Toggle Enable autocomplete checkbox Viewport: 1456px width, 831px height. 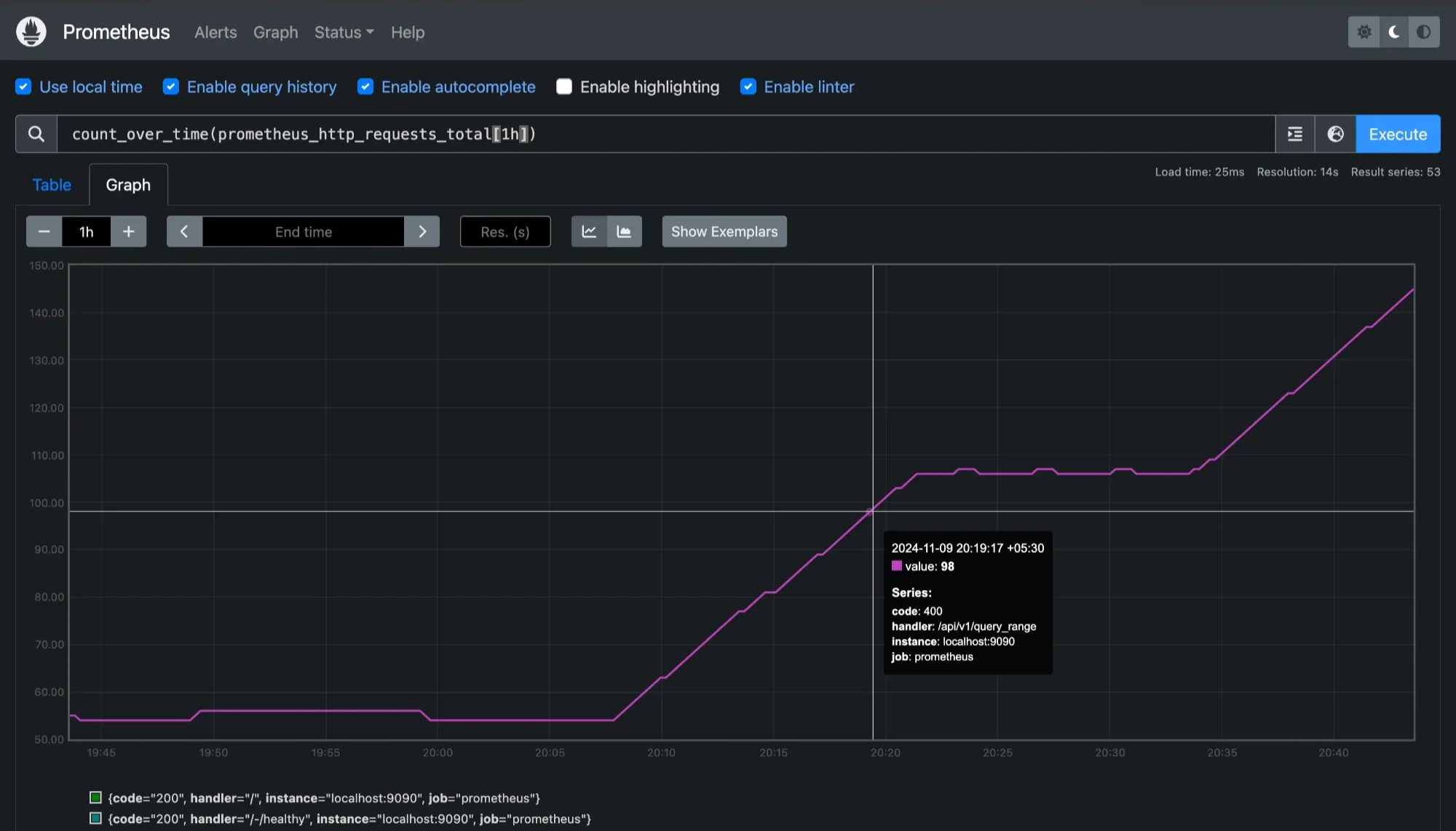(365, 87)
